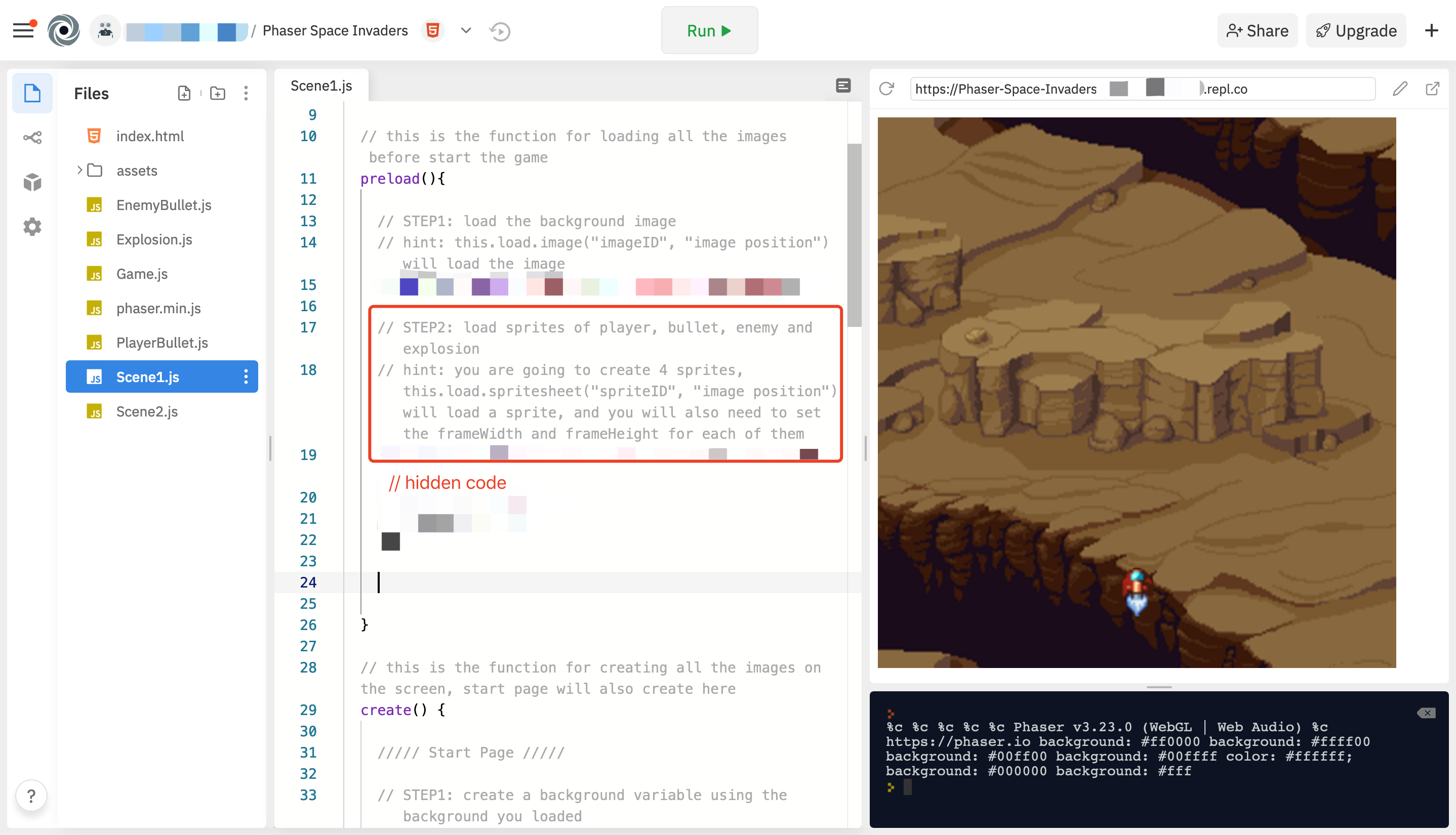Viewport: 1456px width, 835px height.
Task: Open the repl name dropdown chevron
Action: click(x=466, y=30)
